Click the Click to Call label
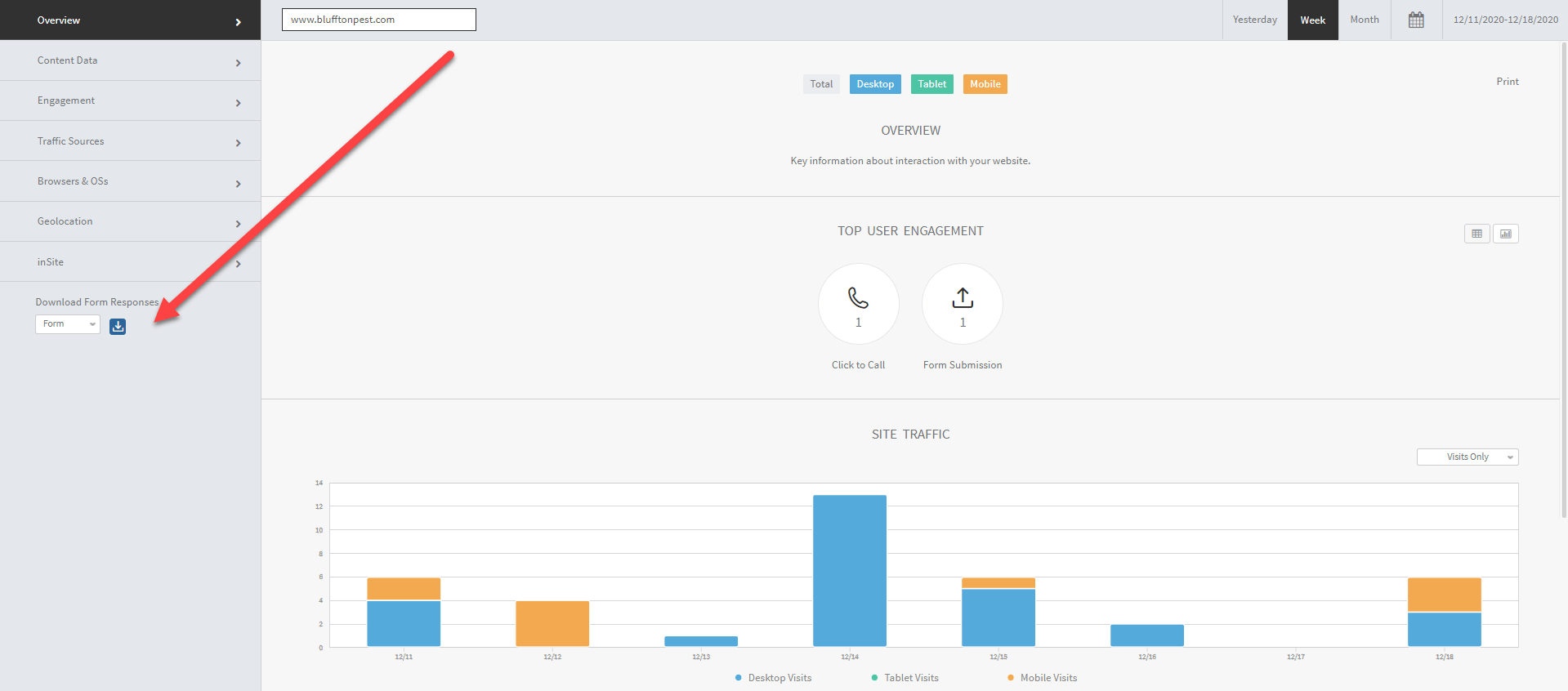This screenshot has width=1568, height=691. point(858,365)
